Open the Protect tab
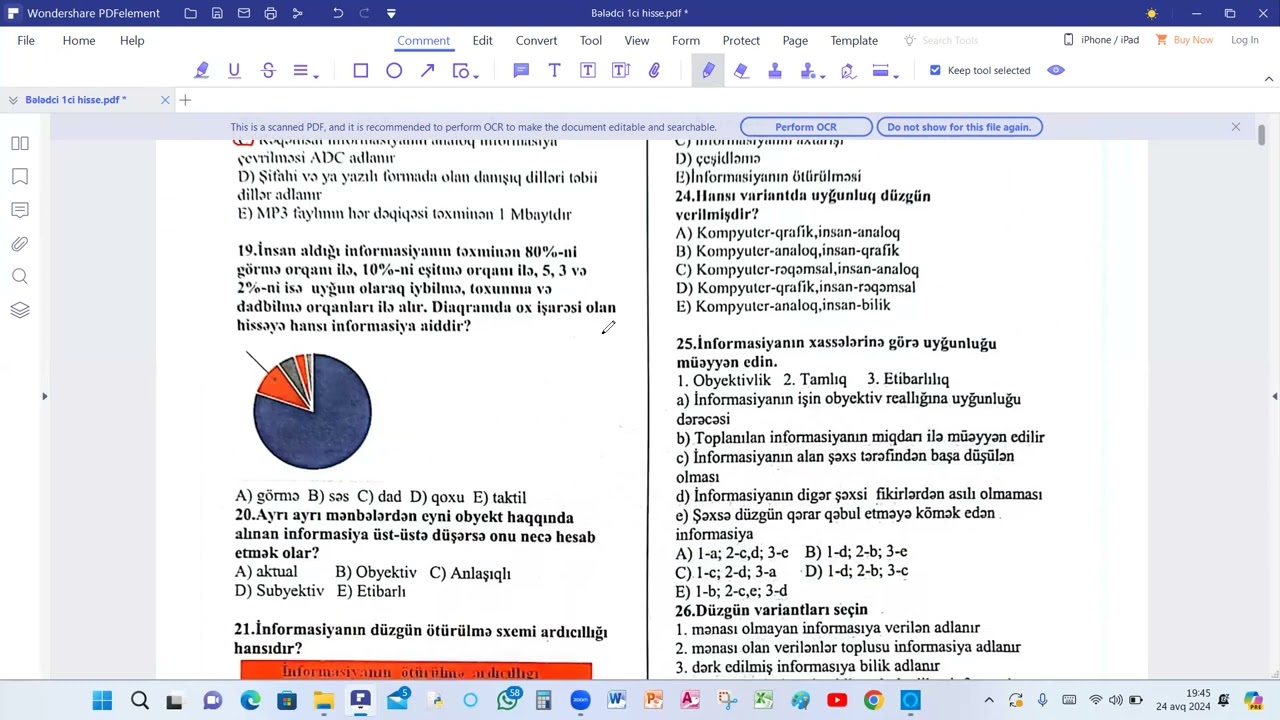Image resolution: width=1280 pixels, height=720 pixels. [x=741, y=40]
